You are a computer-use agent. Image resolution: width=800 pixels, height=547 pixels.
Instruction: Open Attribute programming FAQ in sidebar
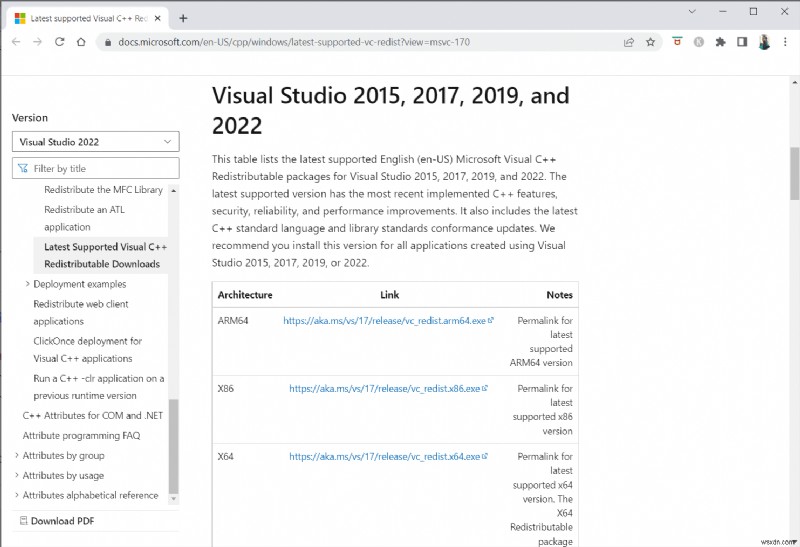point(81,435)
